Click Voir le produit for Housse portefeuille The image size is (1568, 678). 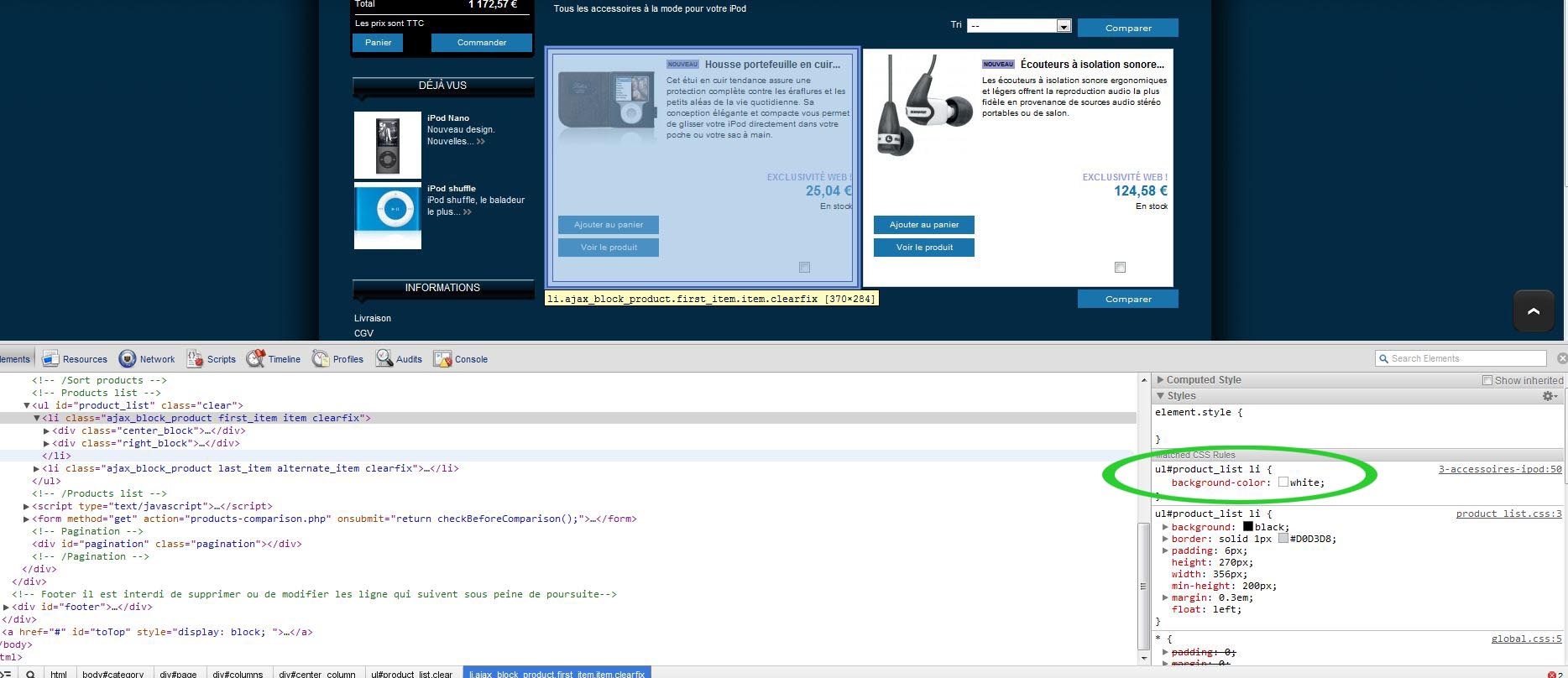tap(609, 248)
